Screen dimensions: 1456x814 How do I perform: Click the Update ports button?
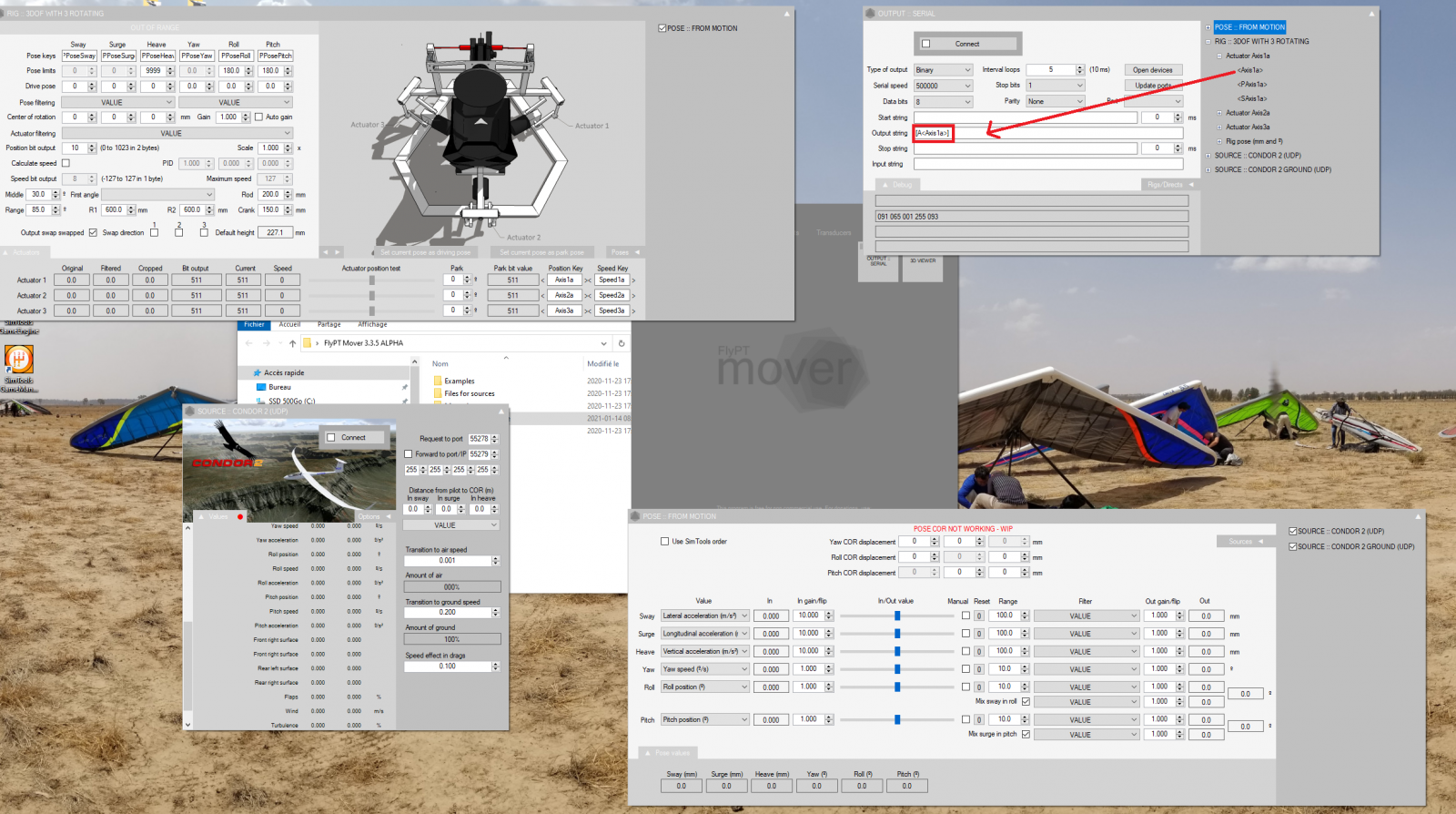click(1153, 86)
